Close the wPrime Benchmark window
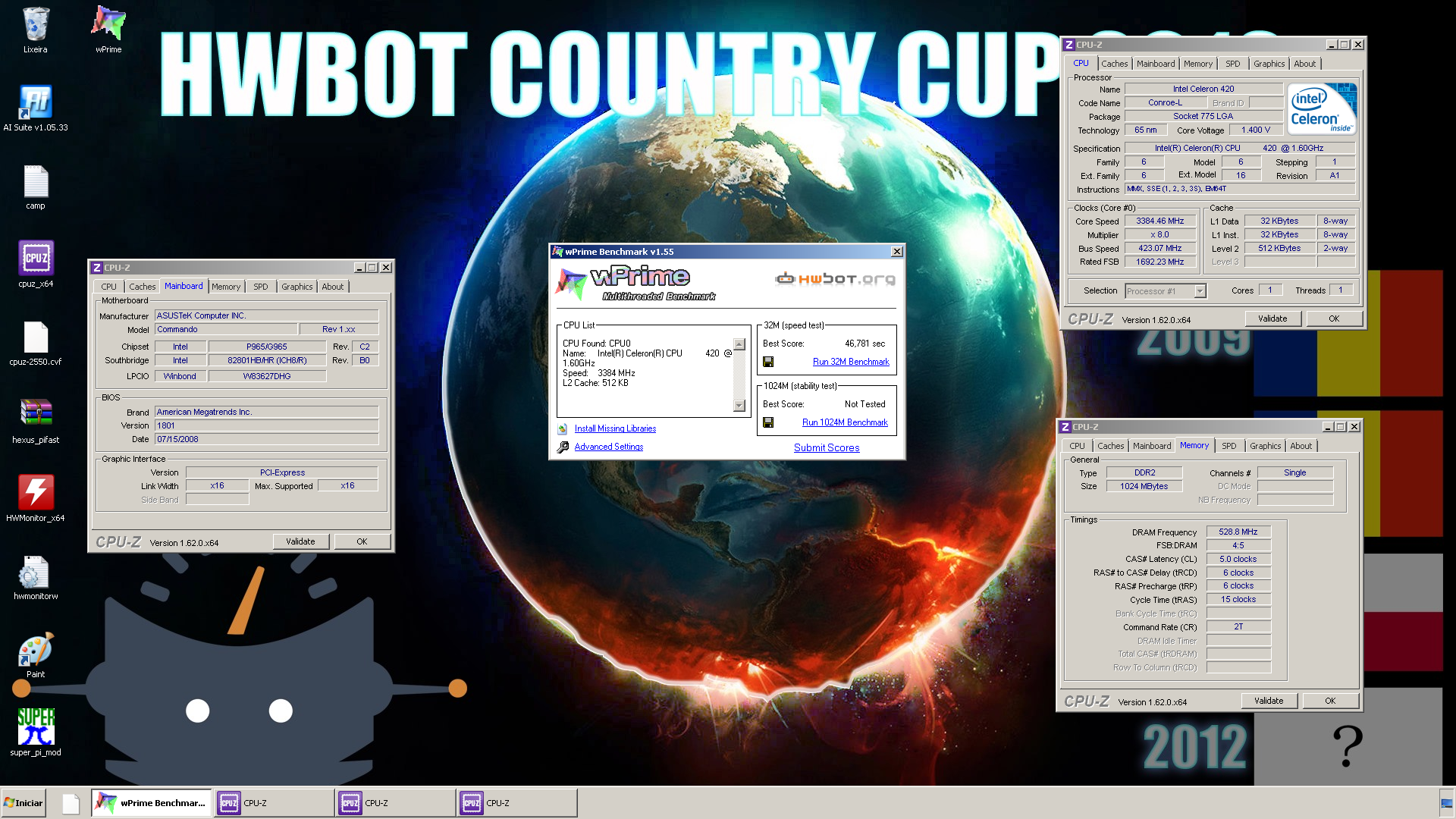The width and height of the screenshot is (1456, 819). pos(897,252)
